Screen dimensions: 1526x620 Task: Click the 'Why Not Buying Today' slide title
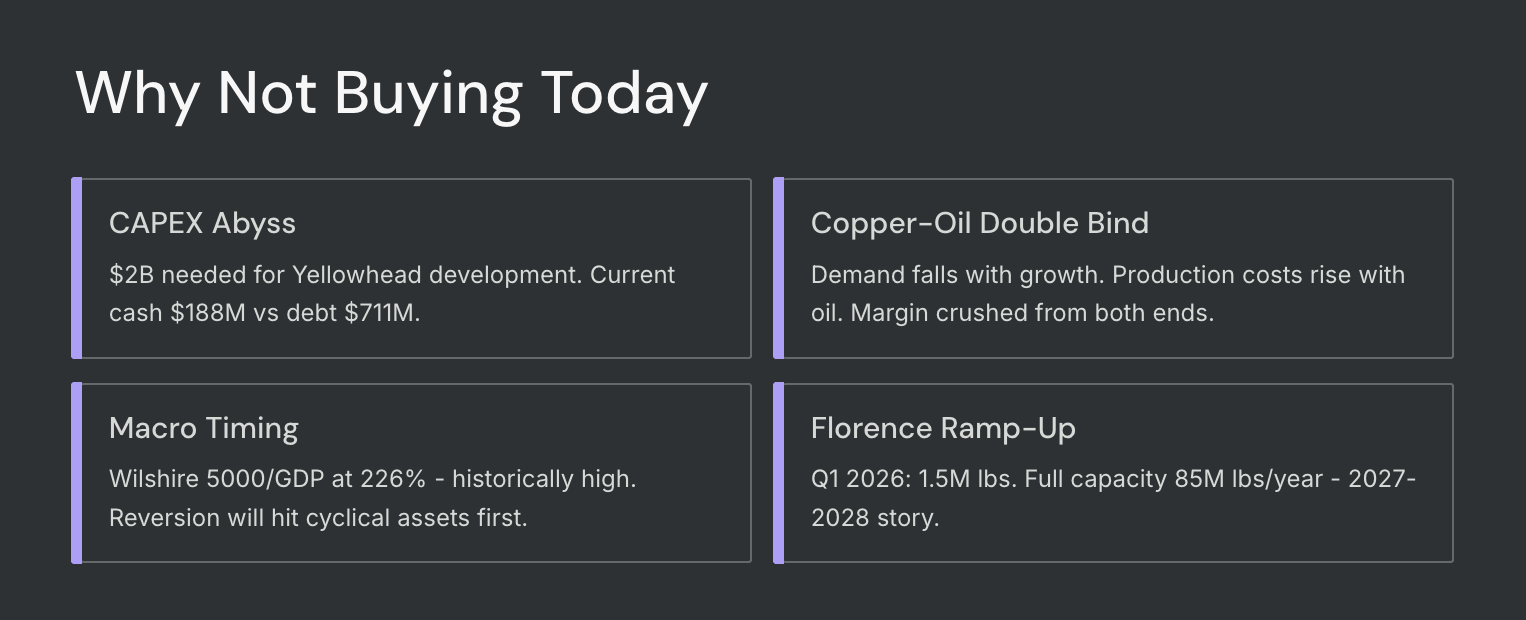click(392, 94)
